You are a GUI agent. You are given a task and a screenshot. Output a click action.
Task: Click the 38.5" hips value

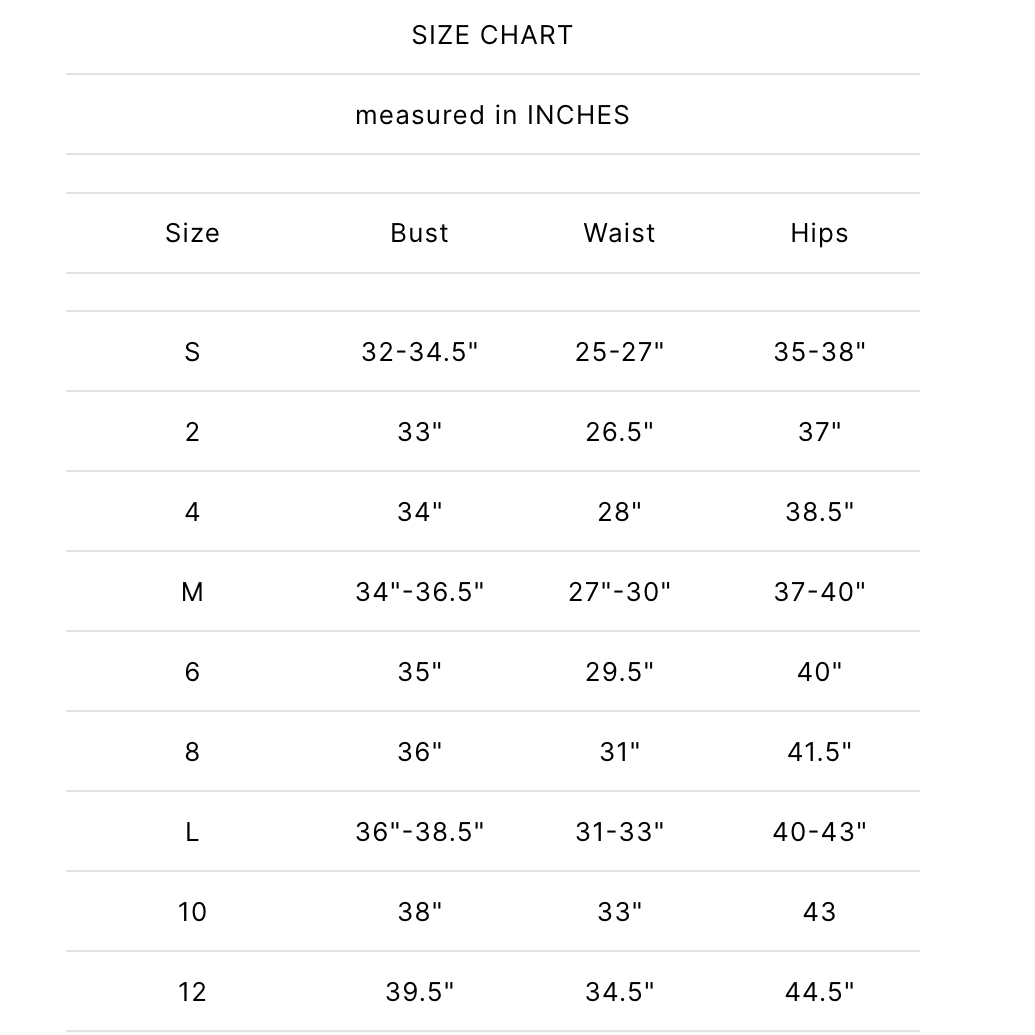pyautogui.click(x=819, y=512)
